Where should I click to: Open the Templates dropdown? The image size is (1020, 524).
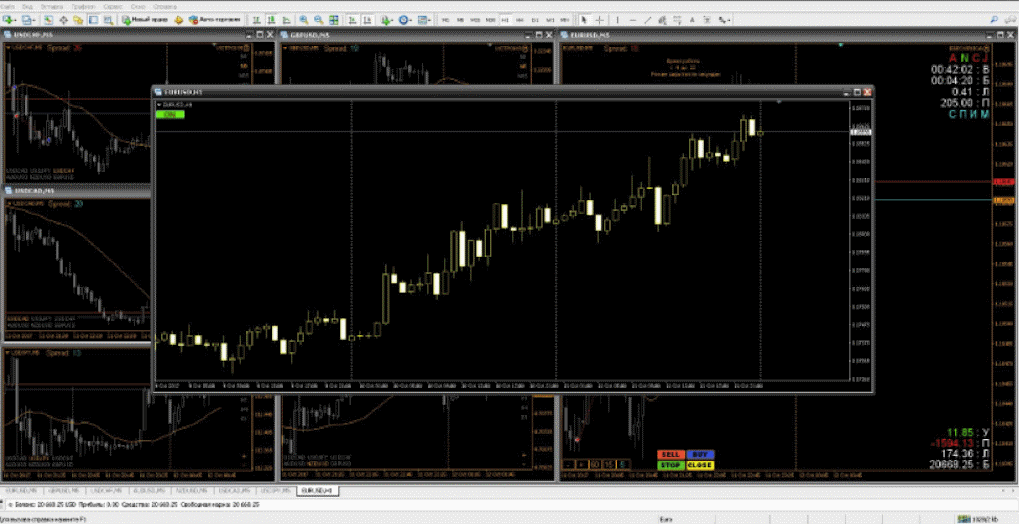pyautogui.click(x=425, y=20)
